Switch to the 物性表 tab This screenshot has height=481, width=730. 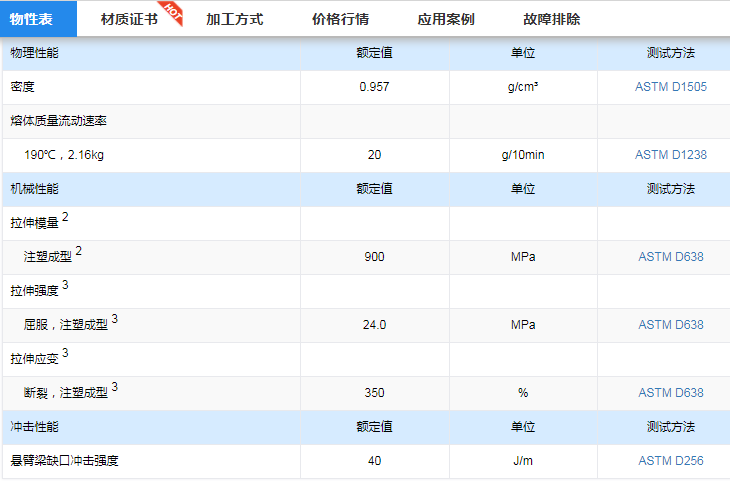[x=31, y=19]
